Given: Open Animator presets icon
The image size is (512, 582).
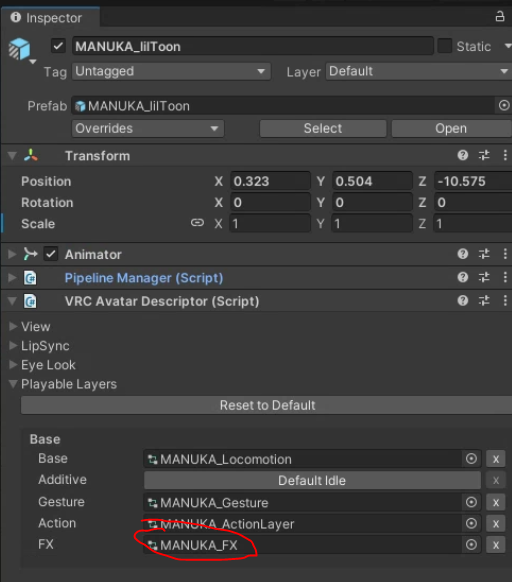Looking at the screenshot, I should (x=484, y=254).
